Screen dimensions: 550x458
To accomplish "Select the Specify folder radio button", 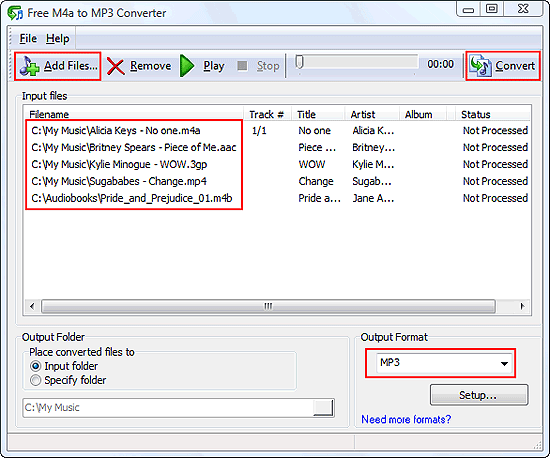I will 35,380.
